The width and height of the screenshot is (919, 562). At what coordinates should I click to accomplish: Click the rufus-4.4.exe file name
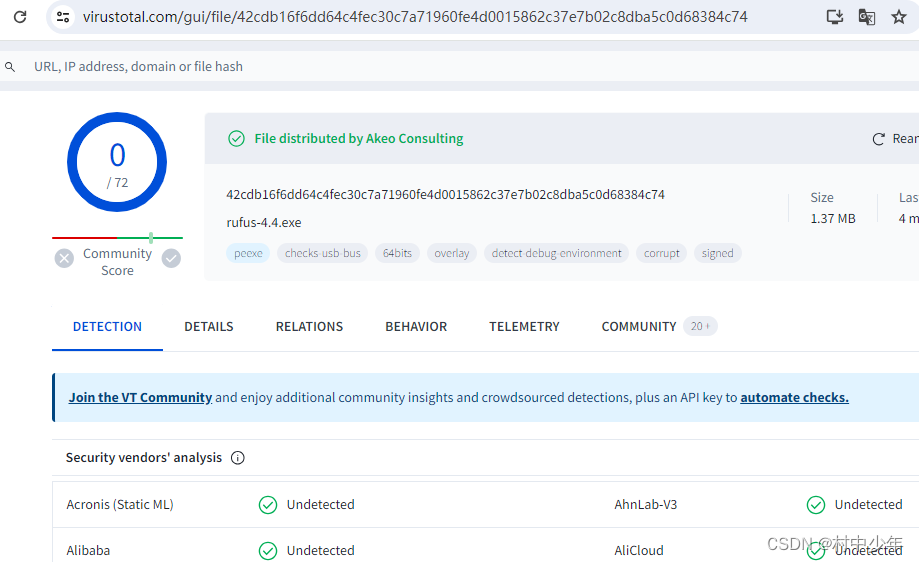(264, 223)
